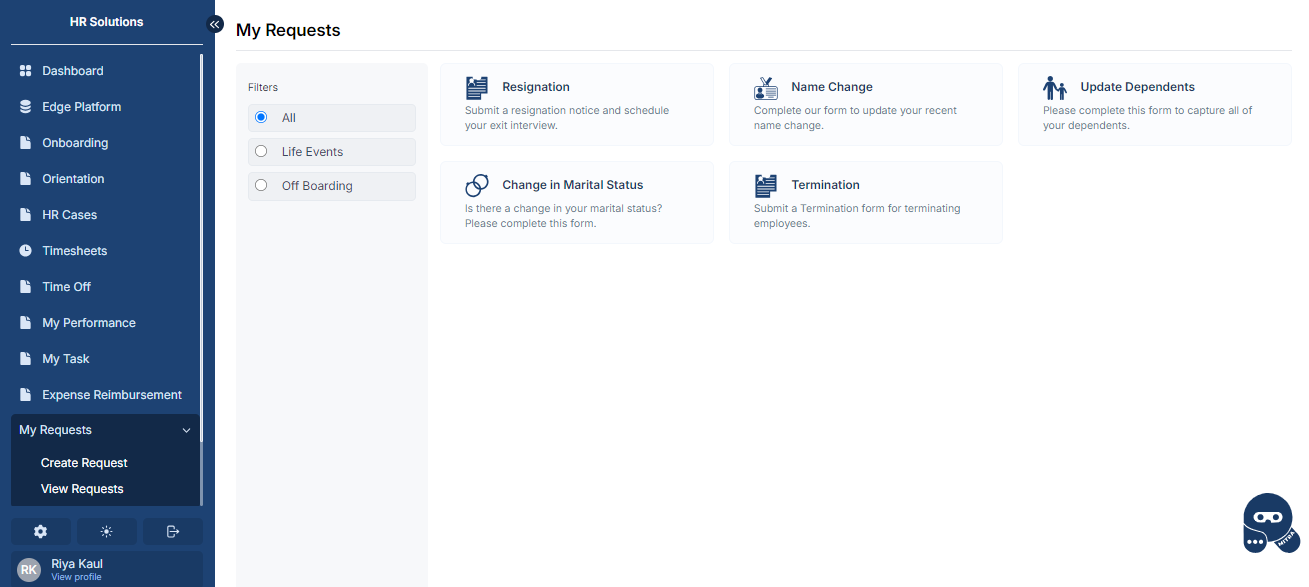Collapse the sidebar with the double-chevron button
This screenshot has width=1309, height=587.
(x=214, y=24)
